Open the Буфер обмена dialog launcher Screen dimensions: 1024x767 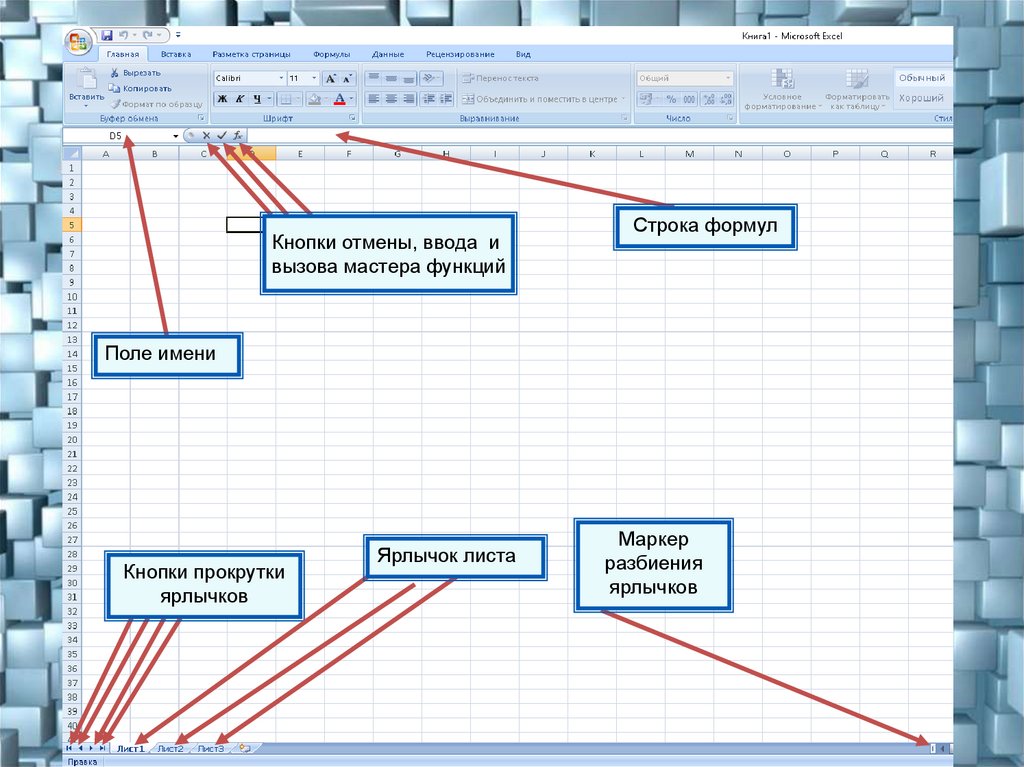(201, 118)
